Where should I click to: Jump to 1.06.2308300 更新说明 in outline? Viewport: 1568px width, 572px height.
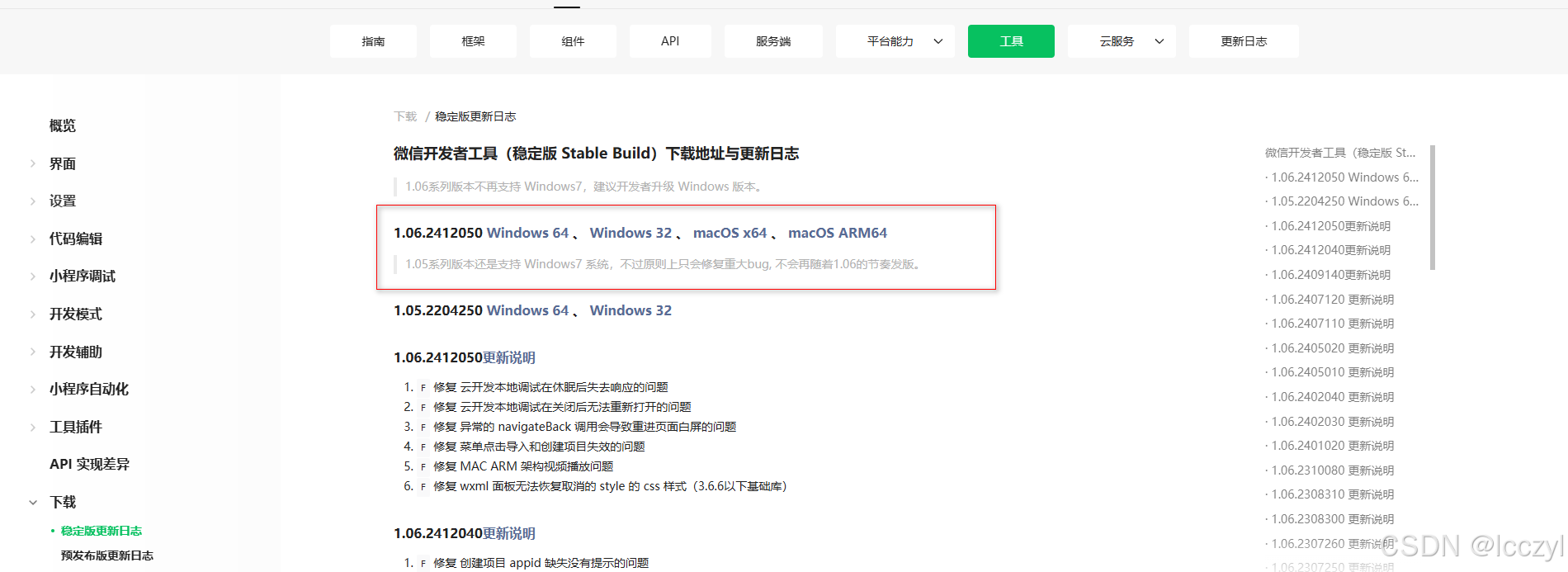1333,519
